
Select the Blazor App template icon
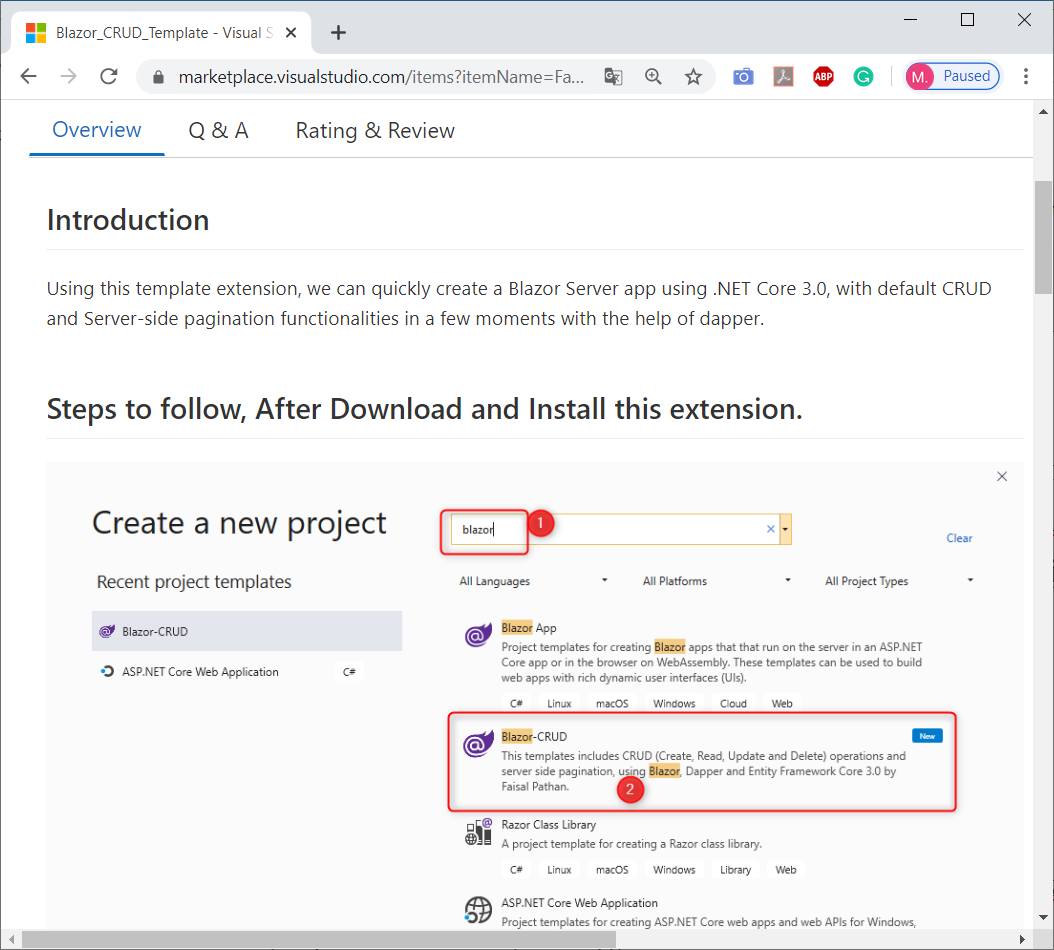(478, 637)
